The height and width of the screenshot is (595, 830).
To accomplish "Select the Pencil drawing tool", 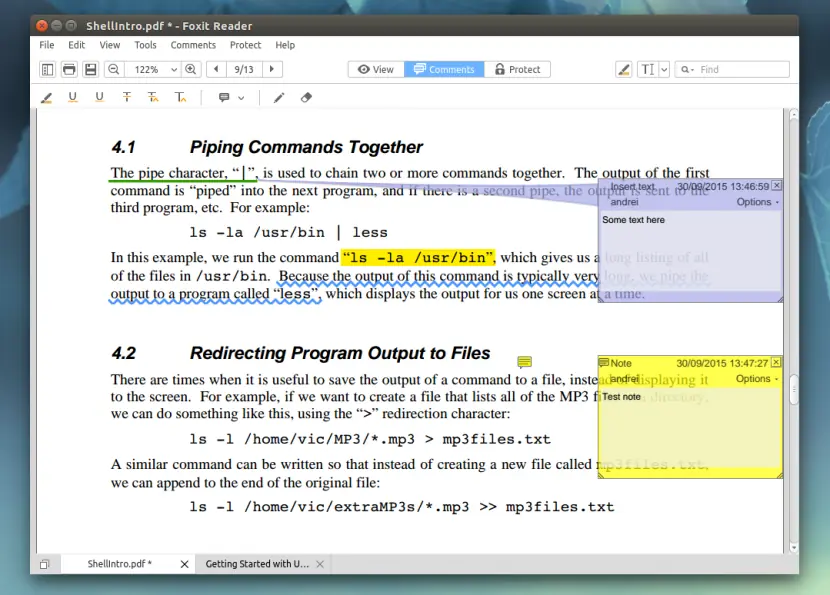I will click(x=279, y=97).
